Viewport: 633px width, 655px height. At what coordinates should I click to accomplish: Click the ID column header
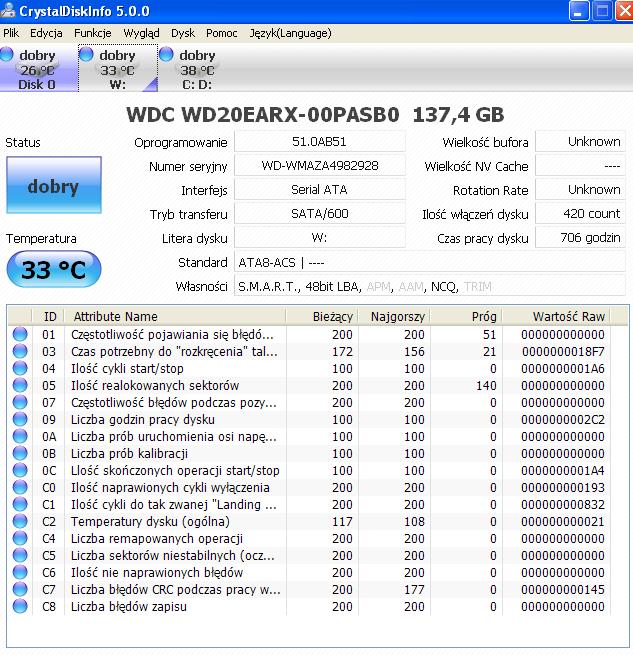[x=48, y=316]
